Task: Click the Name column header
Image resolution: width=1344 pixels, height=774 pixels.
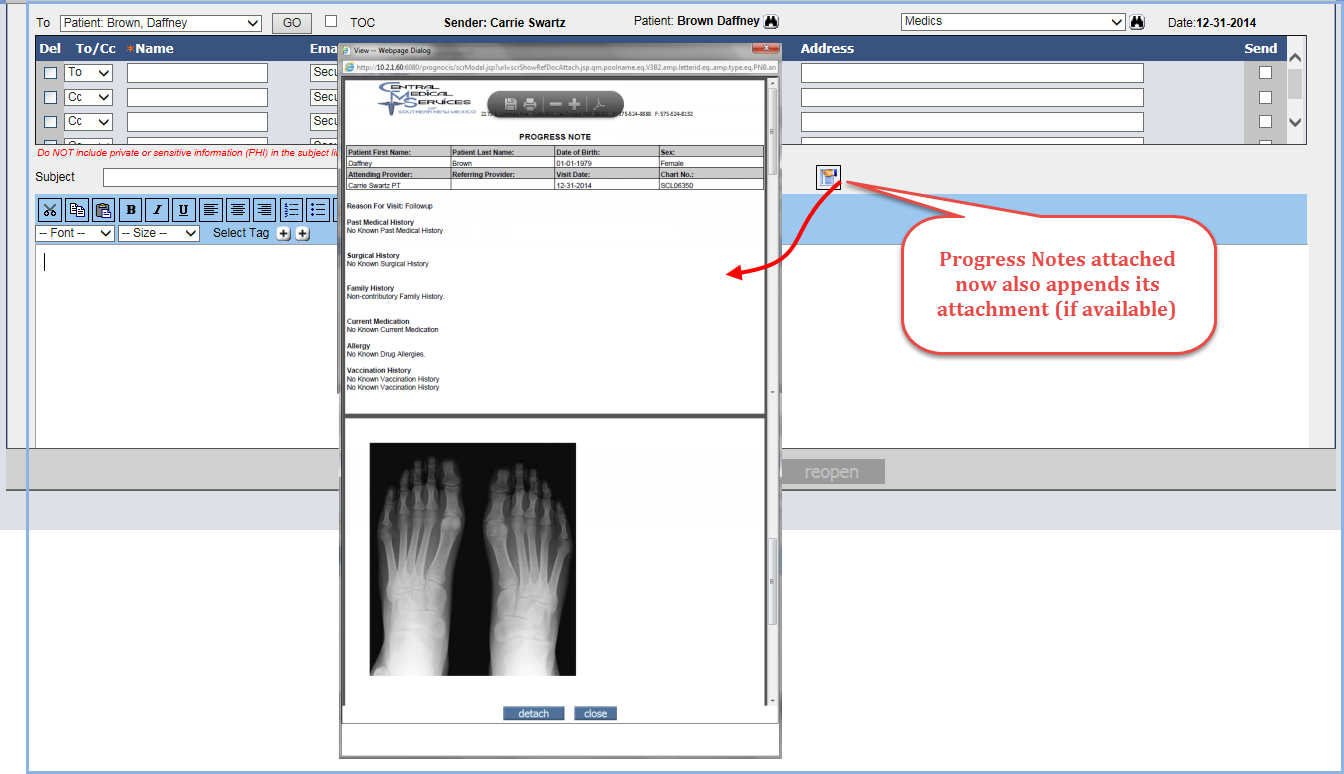Action: [x=155, y=48]
